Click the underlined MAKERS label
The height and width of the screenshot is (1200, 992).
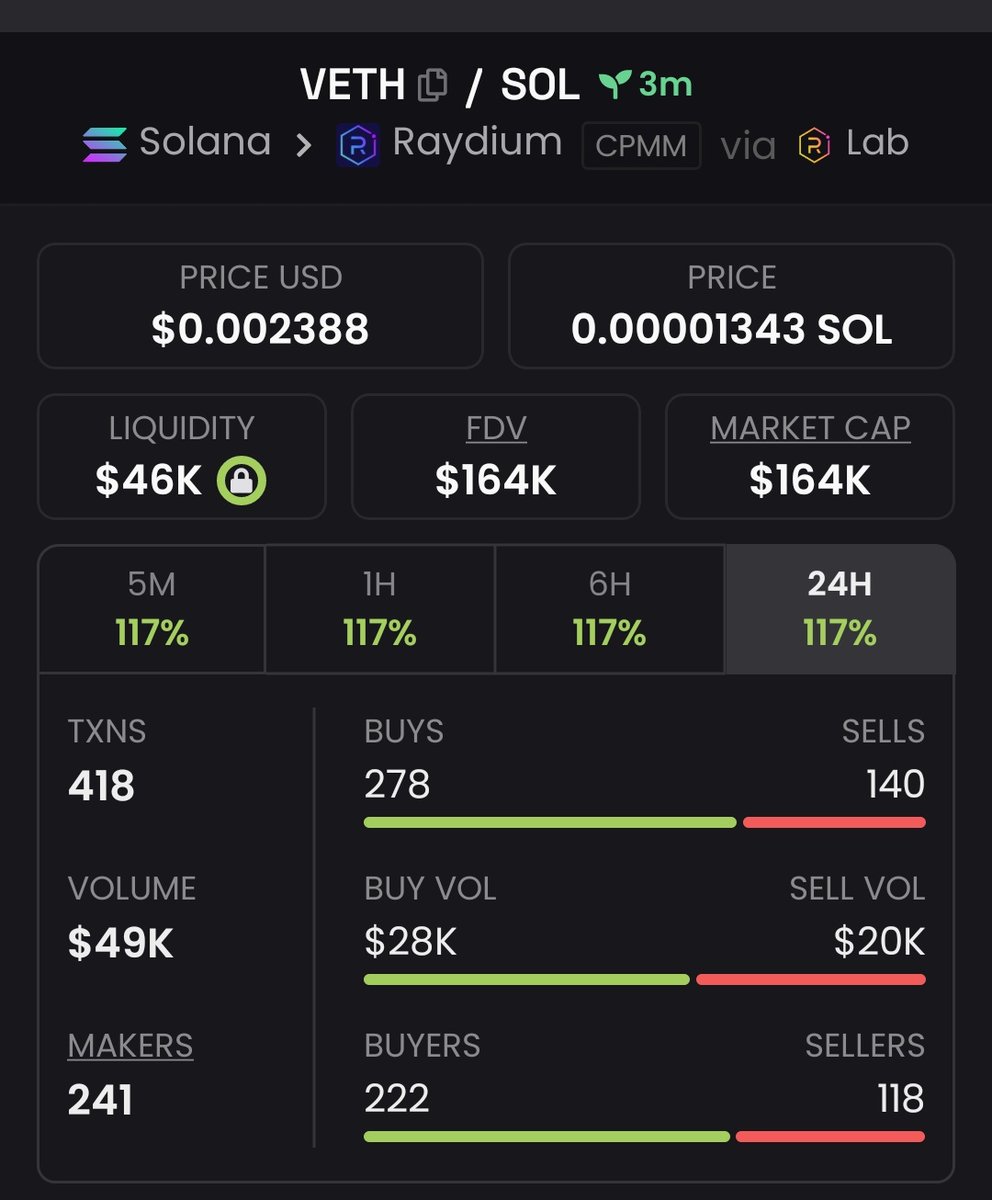[131, 1046]
